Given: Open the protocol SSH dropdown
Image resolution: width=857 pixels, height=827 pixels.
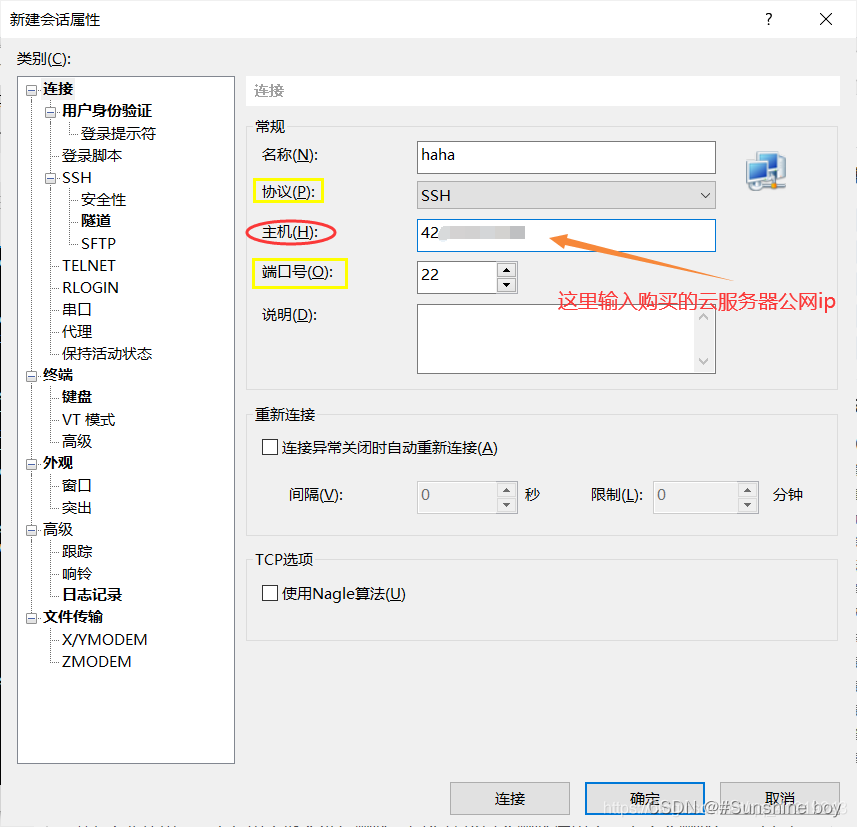Looking at the screenshot, I should point(566,195).
